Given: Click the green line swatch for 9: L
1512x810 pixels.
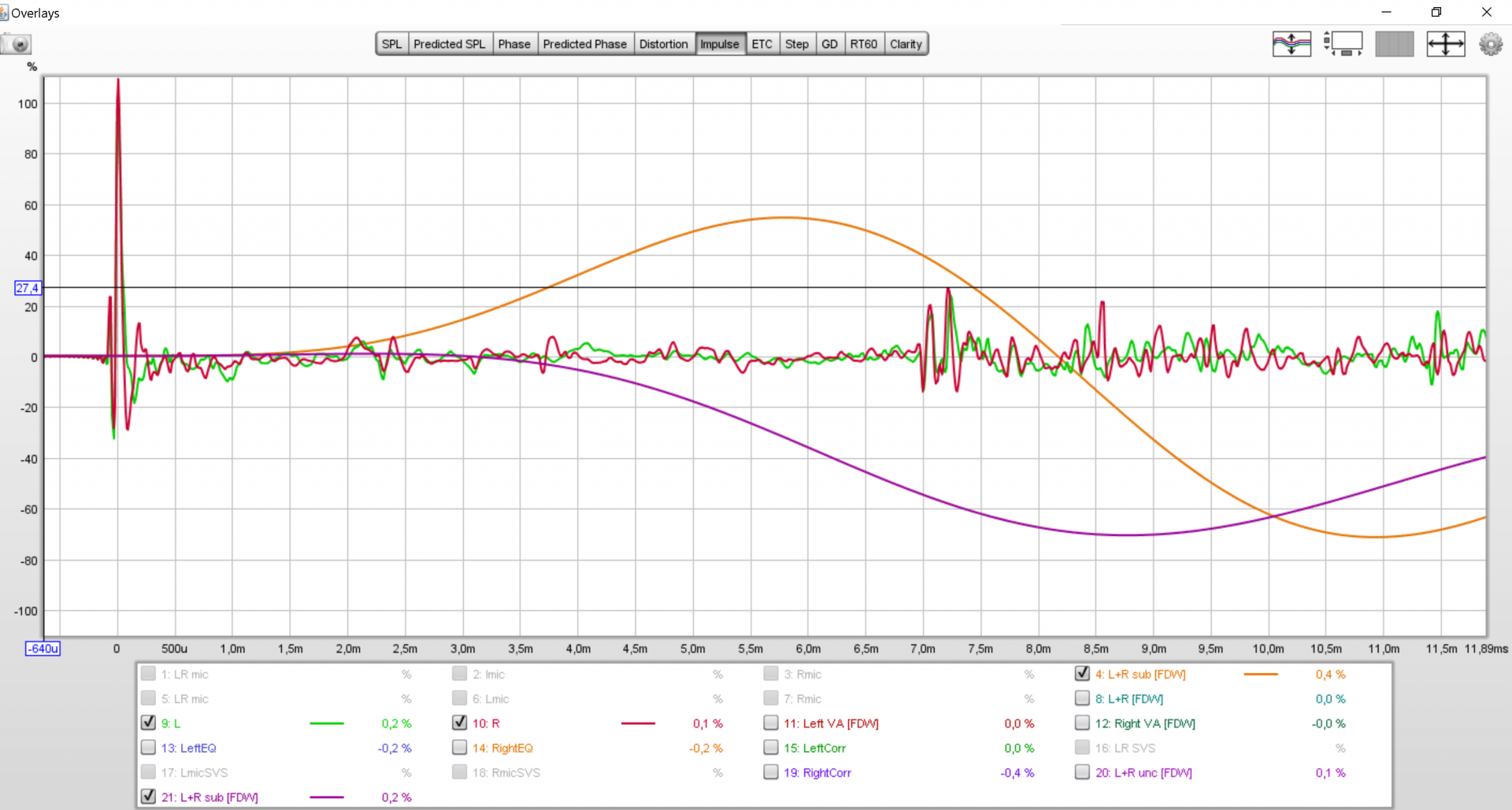Looking at the screenshot, I should 327,723.
